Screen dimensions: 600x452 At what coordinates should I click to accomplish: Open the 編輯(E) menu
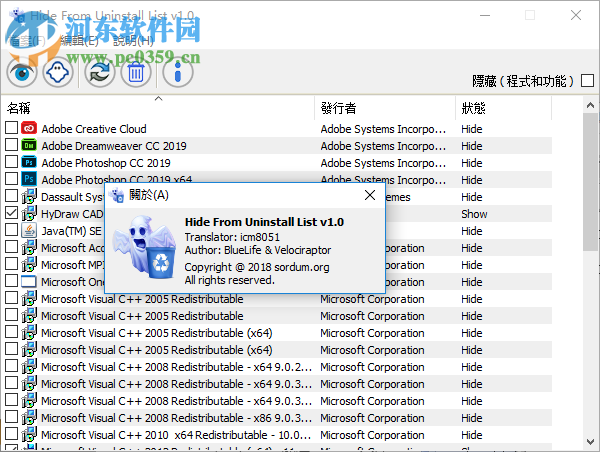click(79, 40)
